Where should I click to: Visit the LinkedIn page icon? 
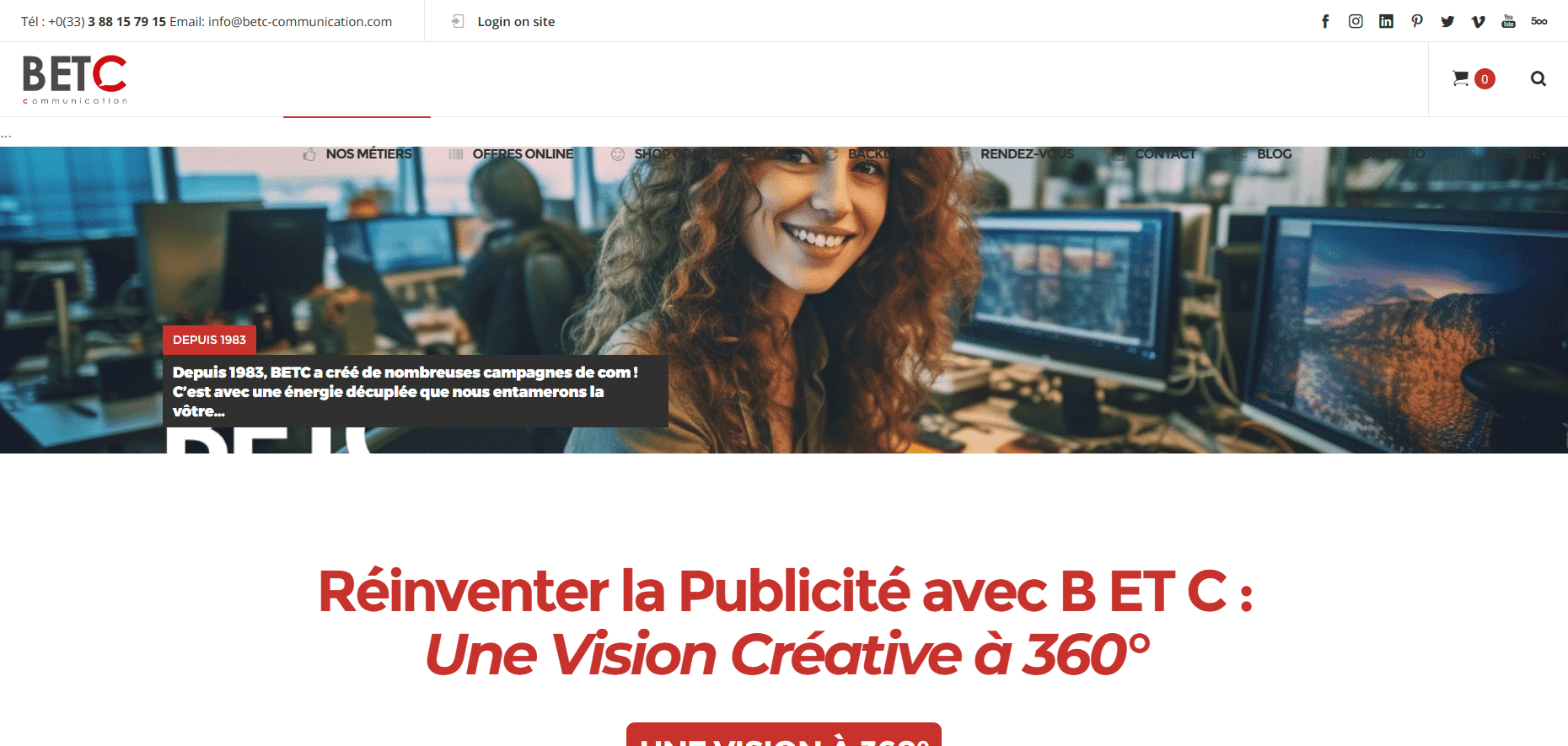(x=1386, y=21)
